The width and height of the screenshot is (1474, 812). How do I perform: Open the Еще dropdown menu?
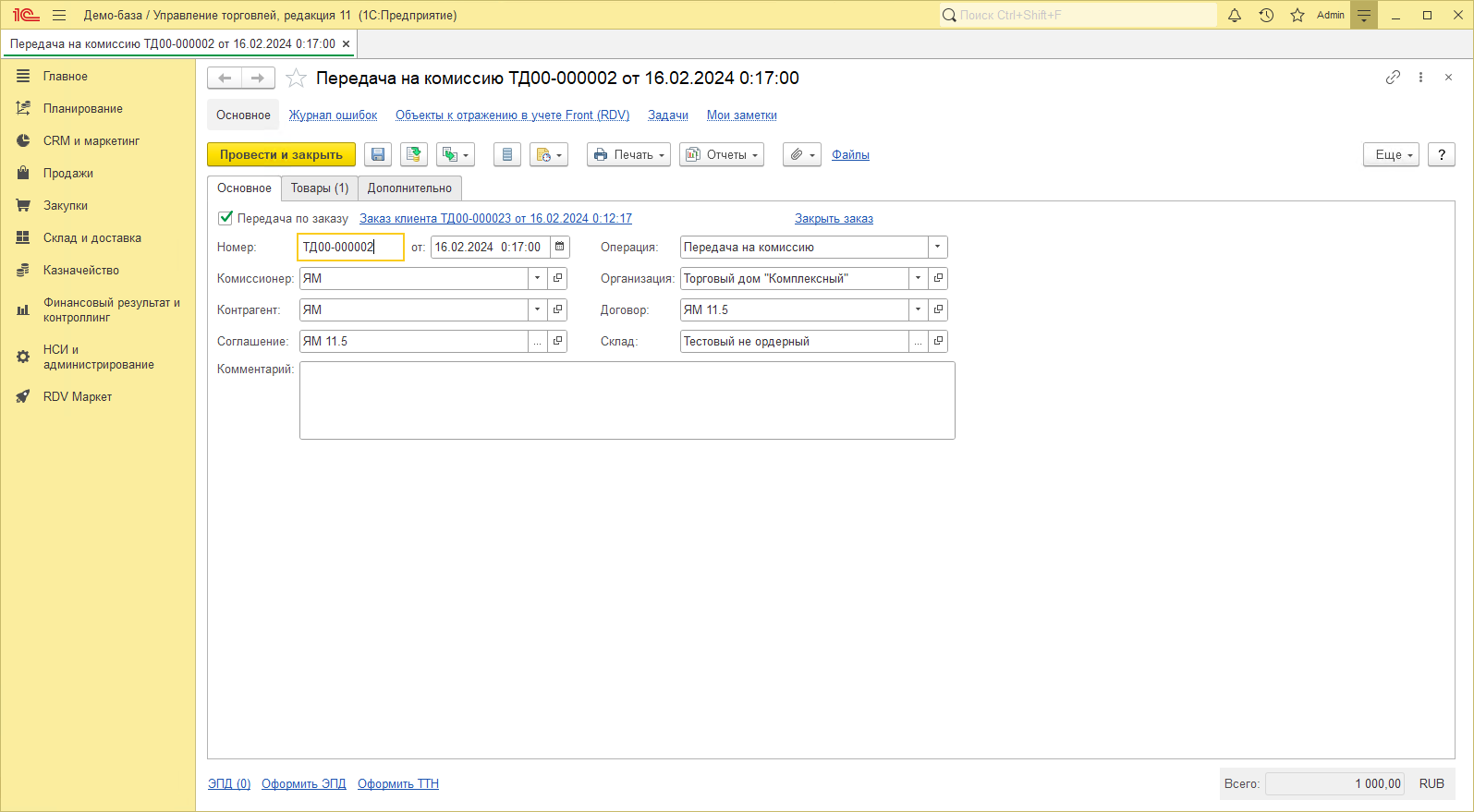click(1391, 155)
